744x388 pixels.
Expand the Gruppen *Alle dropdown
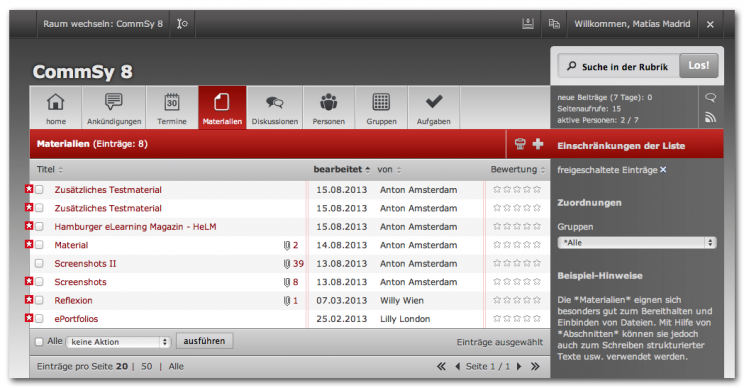636,242
